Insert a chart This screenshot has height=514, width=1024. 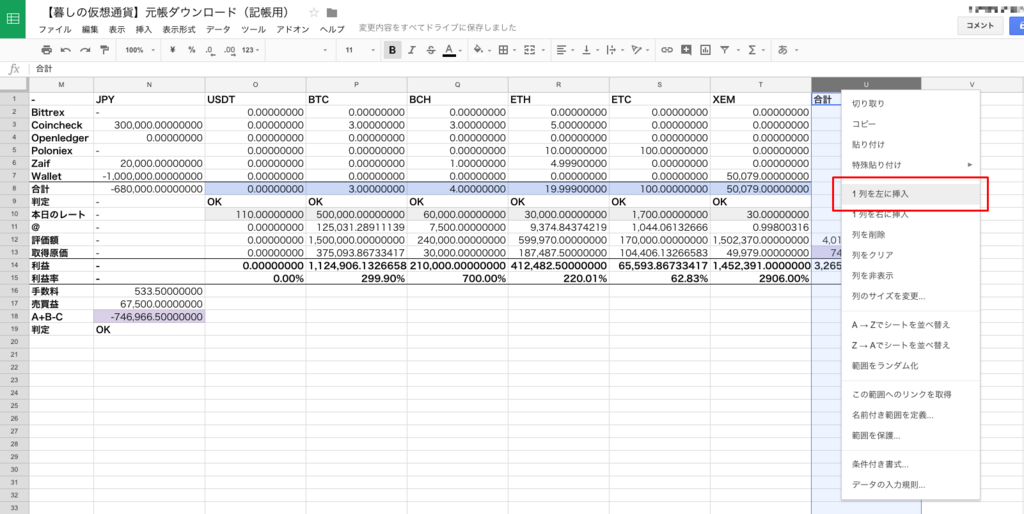[705, 50]
